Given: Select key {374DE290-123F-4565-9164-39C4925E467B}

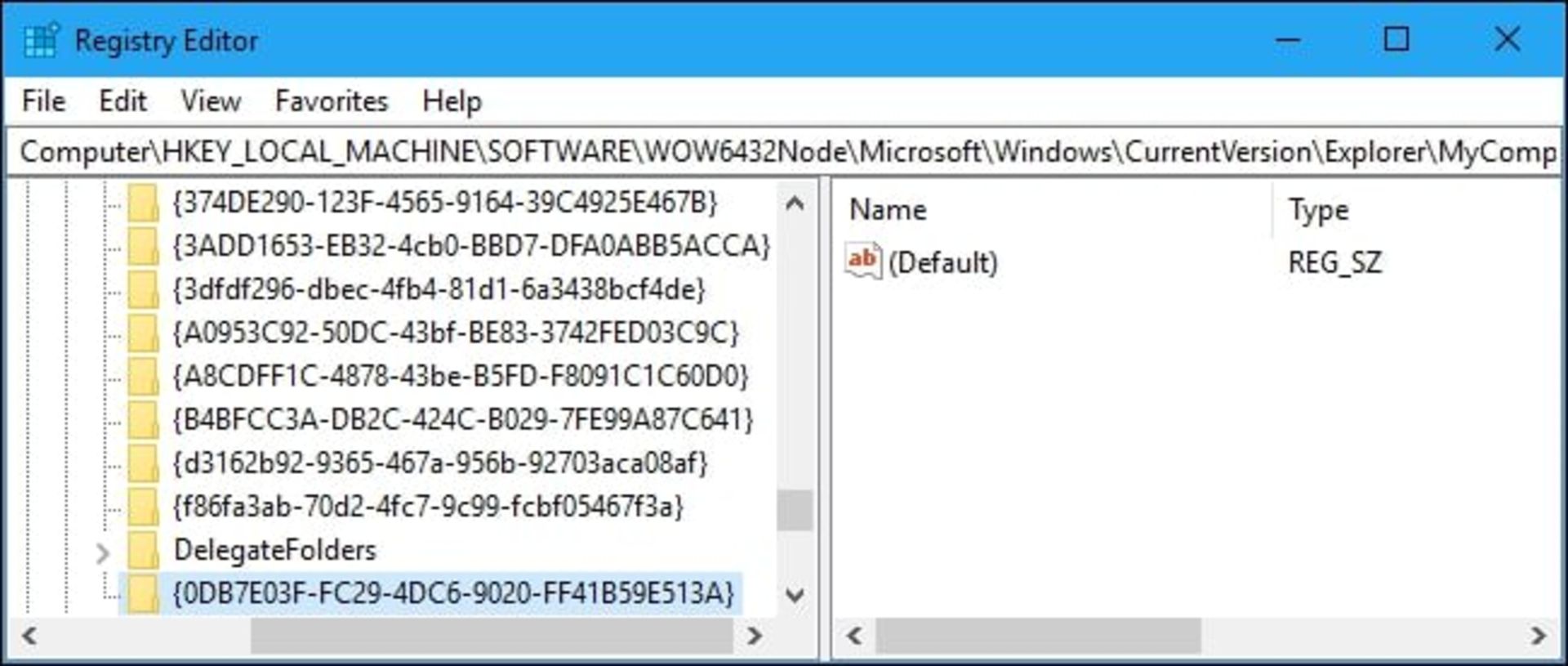Looking at the screenshot, I should coord(445,203).
